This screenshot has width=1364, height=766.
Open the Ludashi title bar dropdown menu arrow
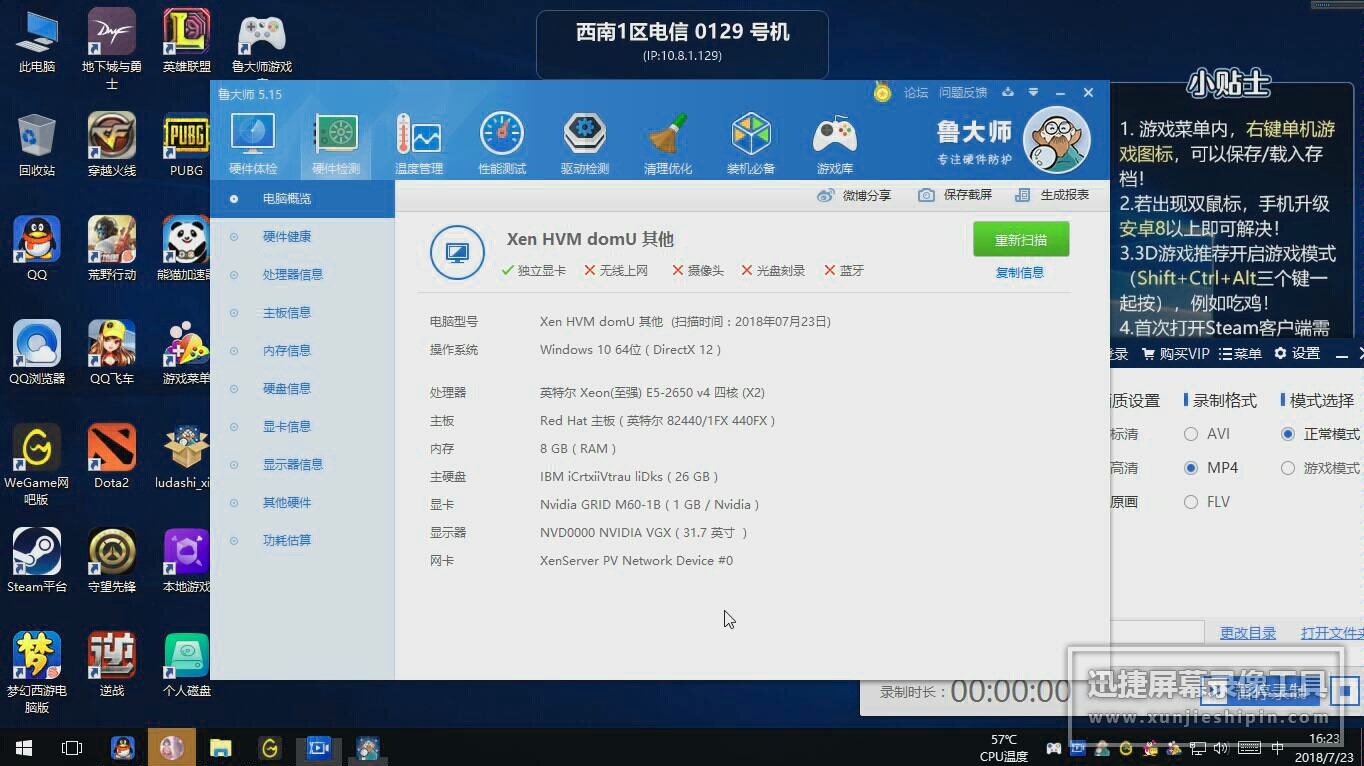1033,92
